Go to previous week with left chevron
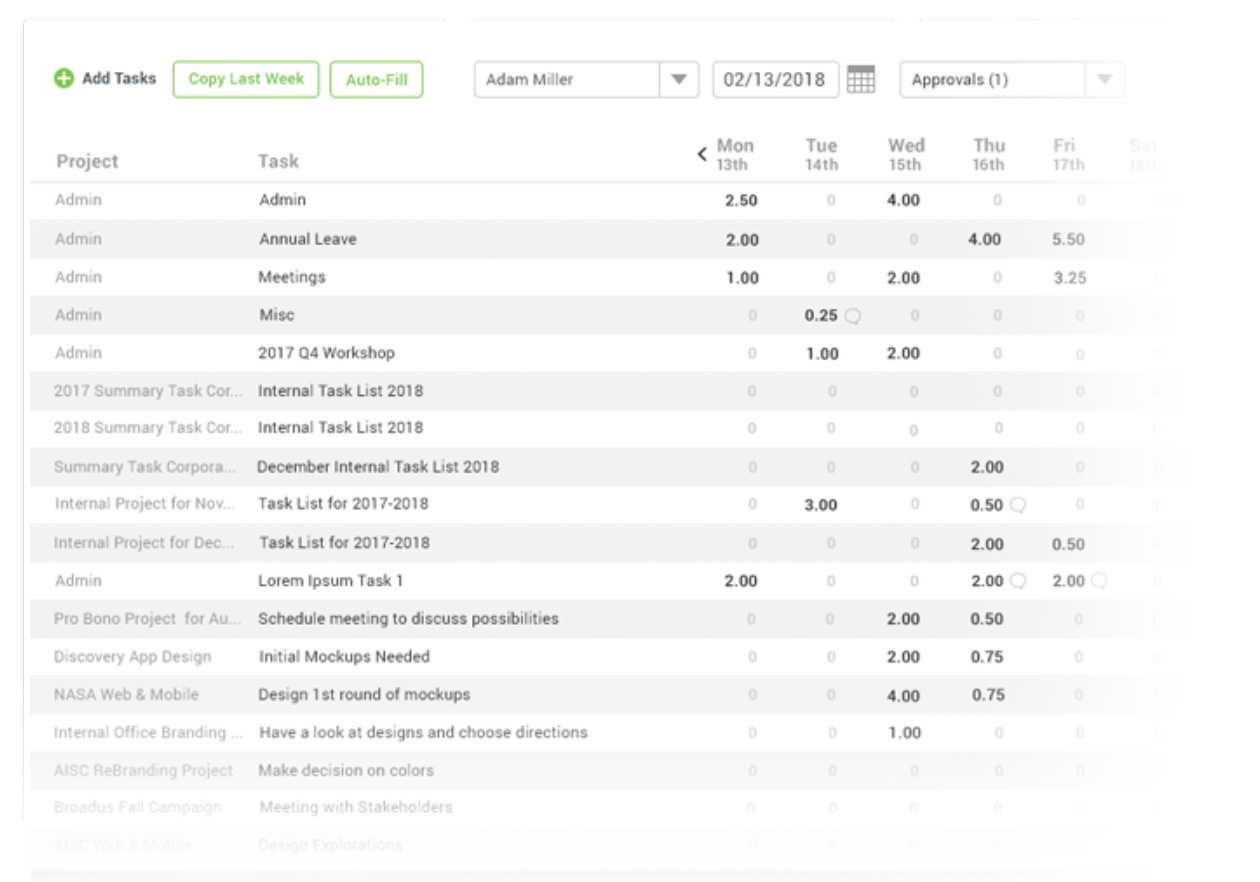Image resolution: width=1260 pixels, height=882 pixels. [x=702, y=154]
